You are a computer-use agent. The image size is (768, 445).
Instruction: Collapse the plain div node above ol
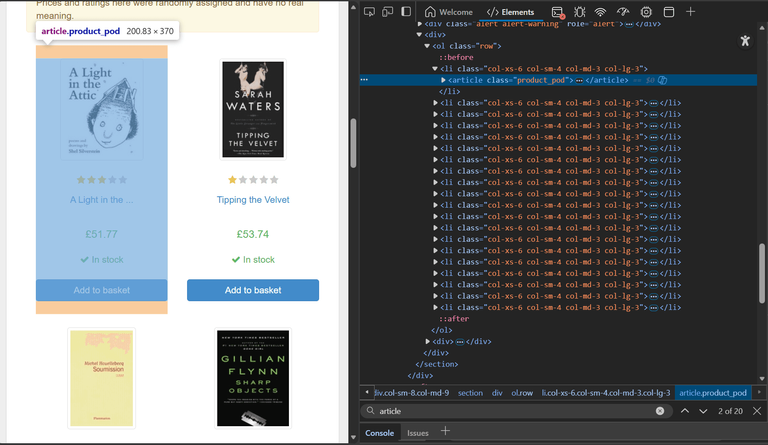[x=419, y=35]
